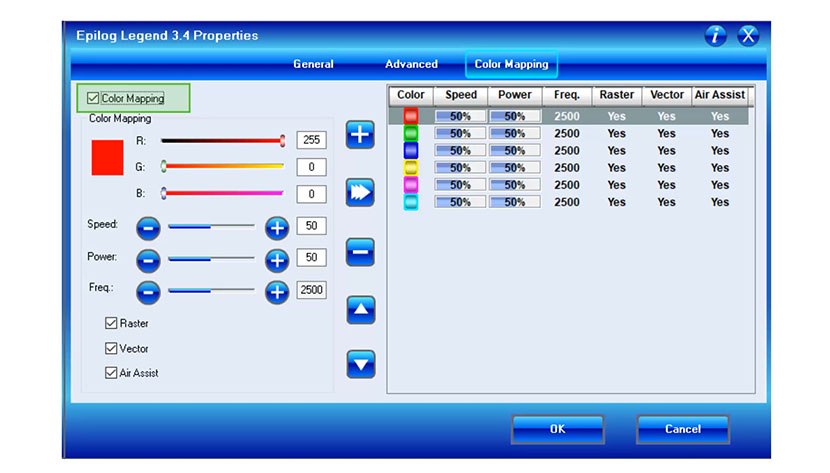The width and height of the screenshot is (830, 473).
Task: Click Air Assist Yes in the blue row
Action: tap(720, 151)
